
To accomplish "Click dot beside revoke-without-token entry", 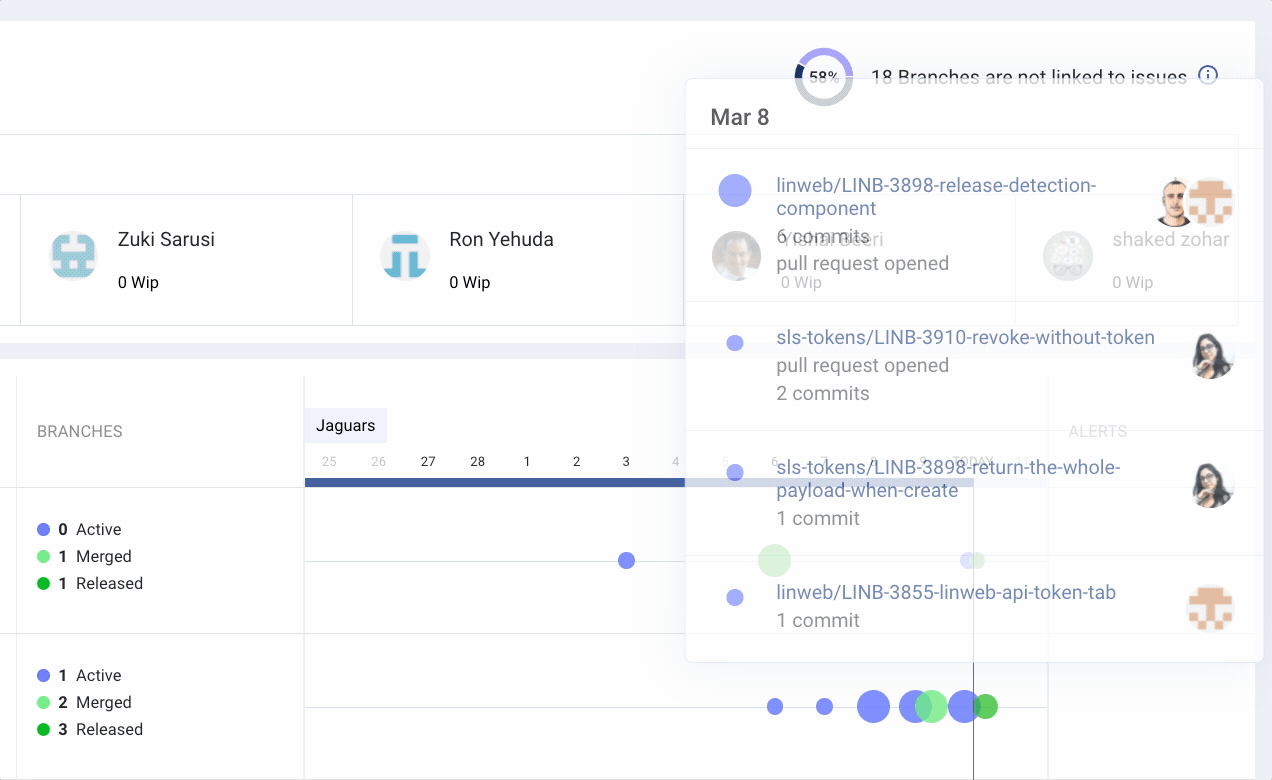I will 735,343.
